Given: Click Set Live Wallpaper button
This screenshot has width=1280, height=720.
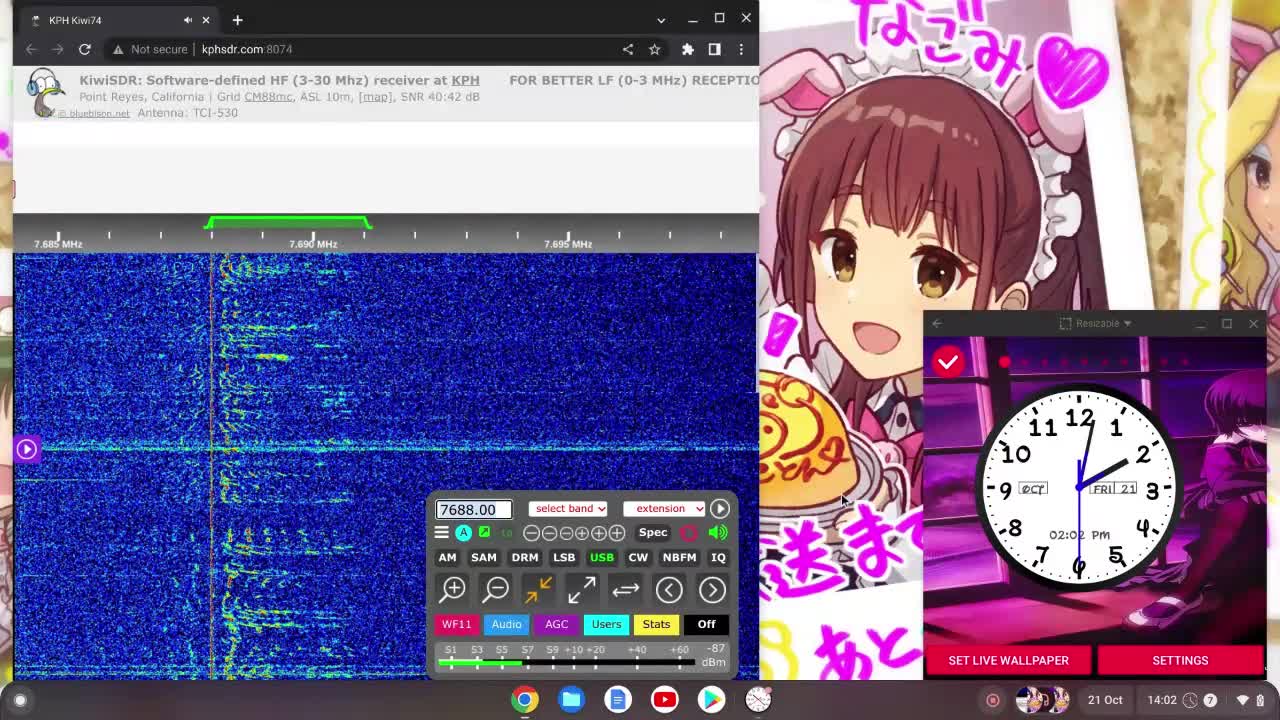Looking at the screenshot, I should click(x=1008, y=660).
